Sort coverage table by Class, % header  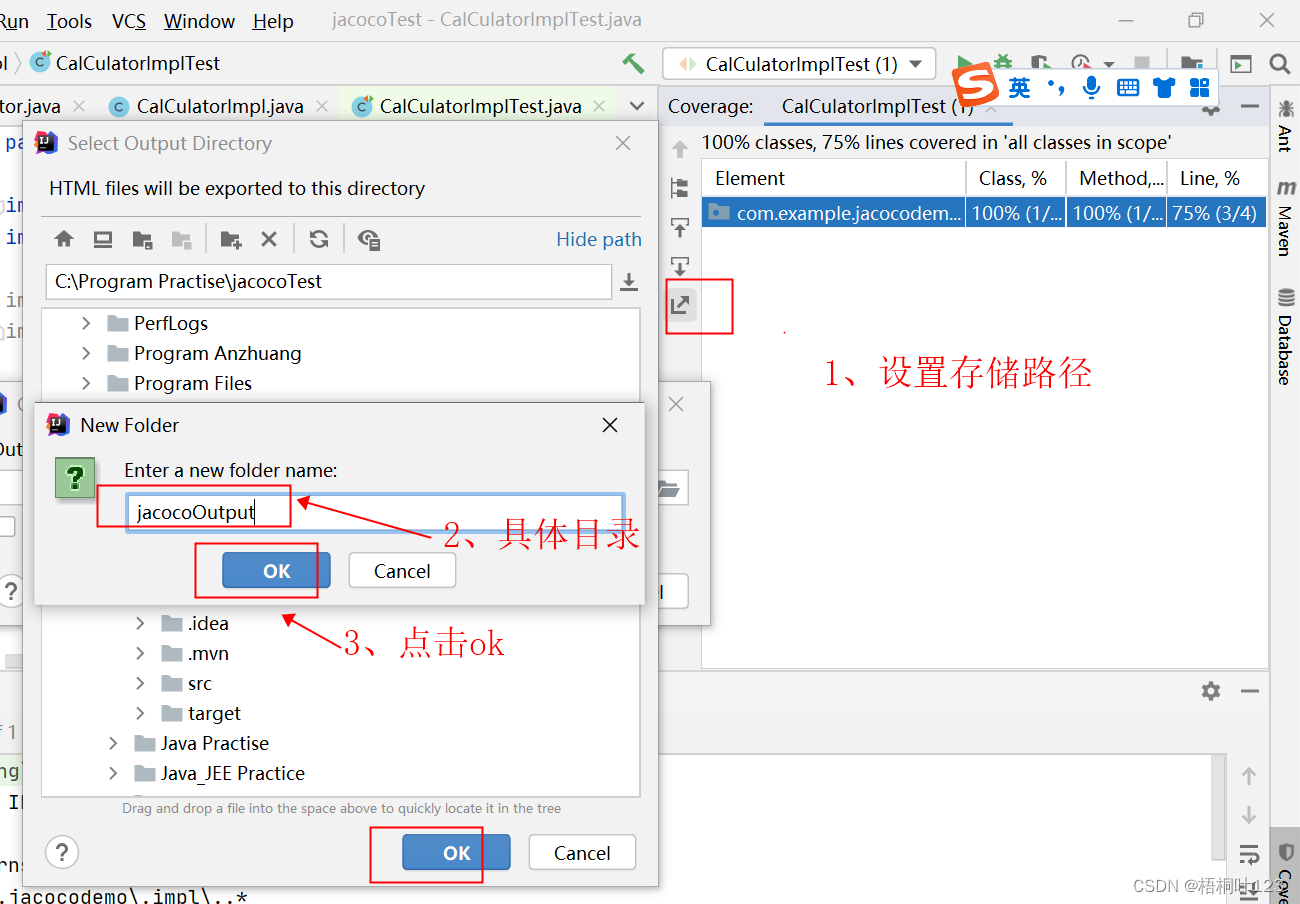[x=1015, y=178]
